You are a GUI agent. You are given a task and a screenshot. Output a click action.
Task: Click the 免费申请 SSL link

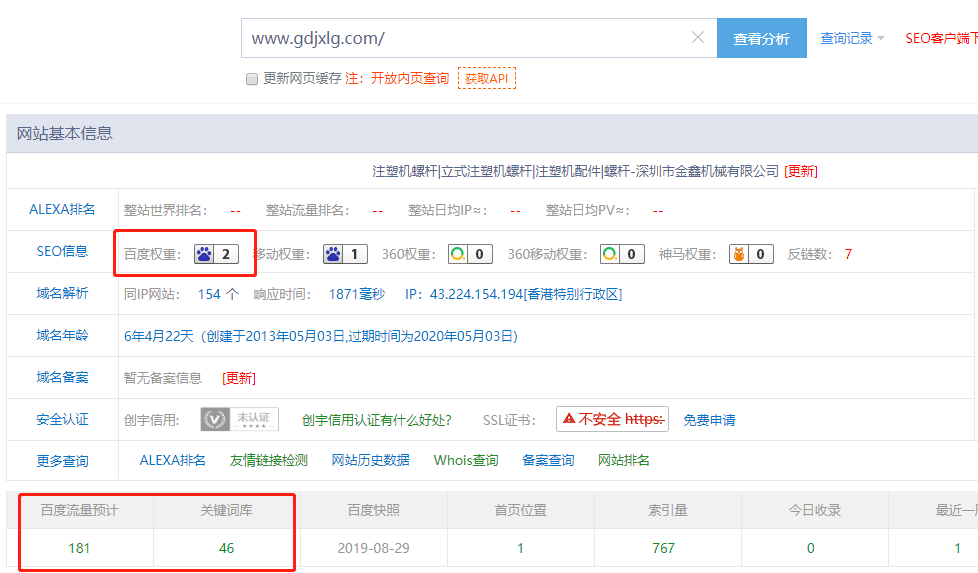click(709, 420)
